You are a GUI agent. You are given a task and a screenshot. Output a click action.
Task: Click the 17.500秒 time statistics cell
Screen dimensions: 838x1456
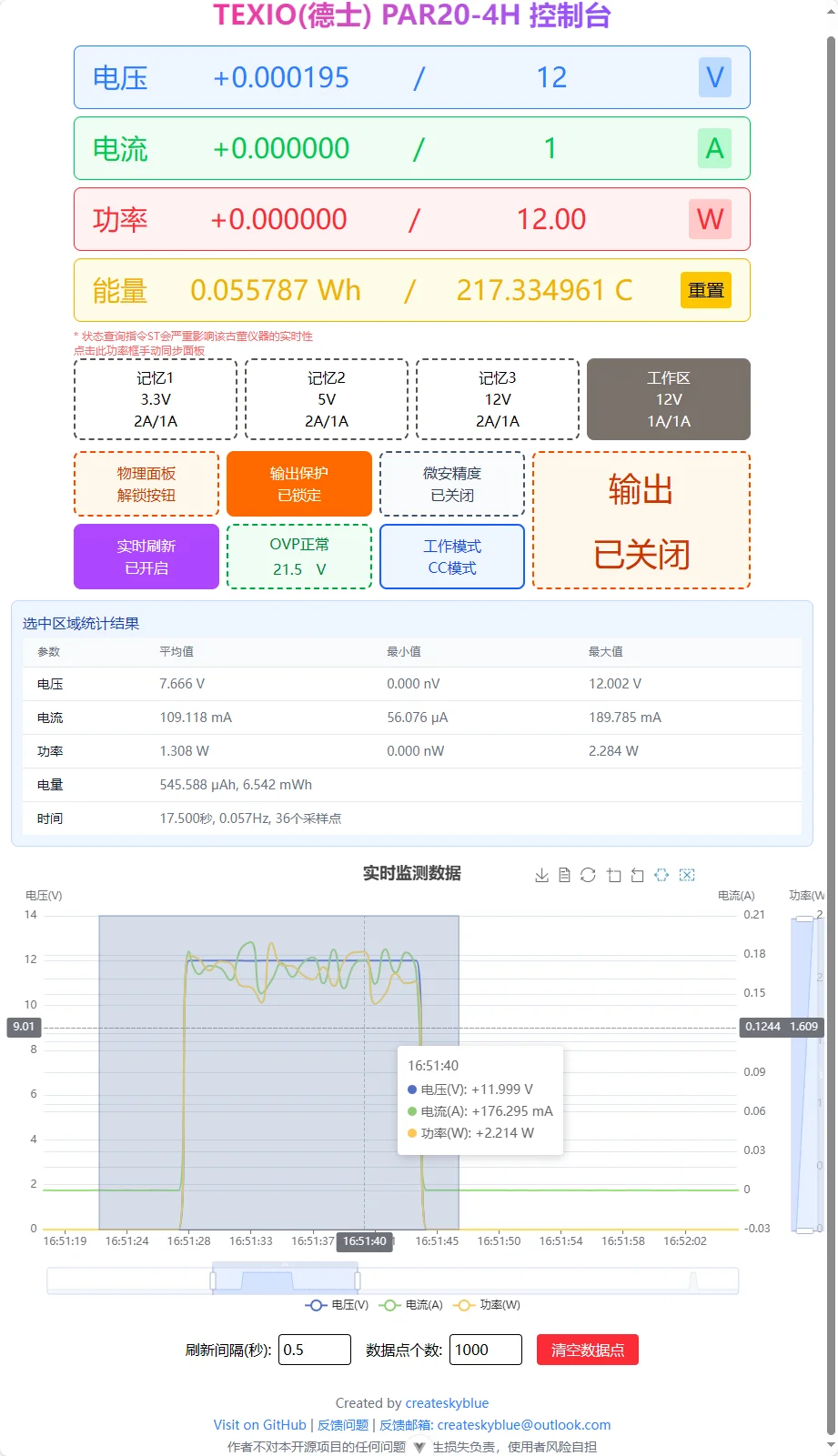(x=250, y=818)
